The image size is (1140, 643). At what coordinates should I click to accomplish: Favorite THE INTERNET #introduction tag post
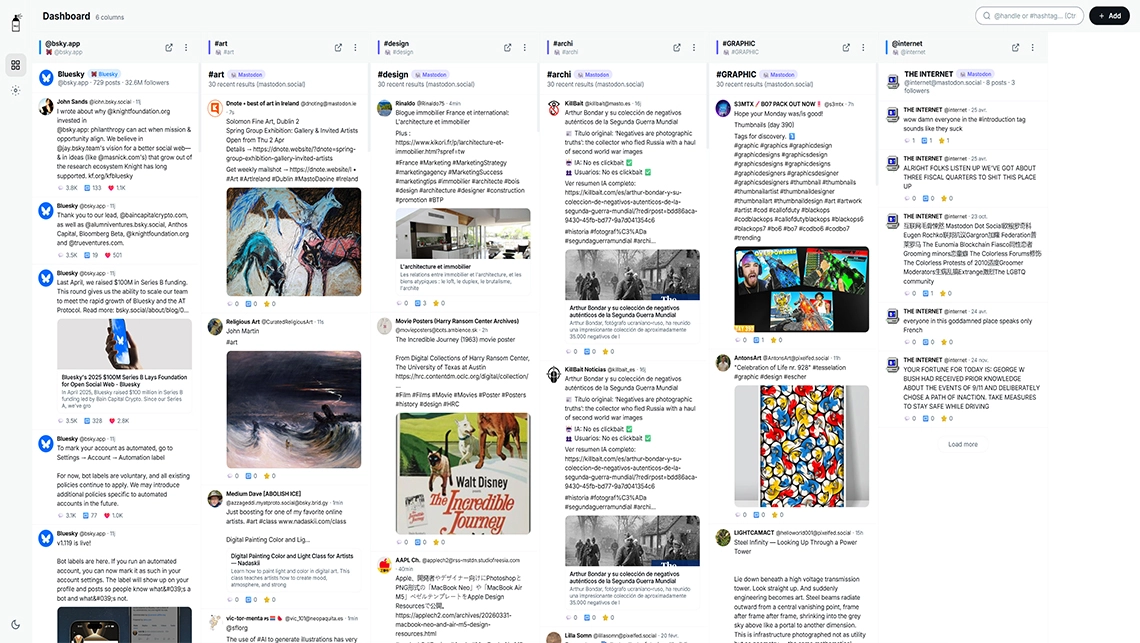944,140
